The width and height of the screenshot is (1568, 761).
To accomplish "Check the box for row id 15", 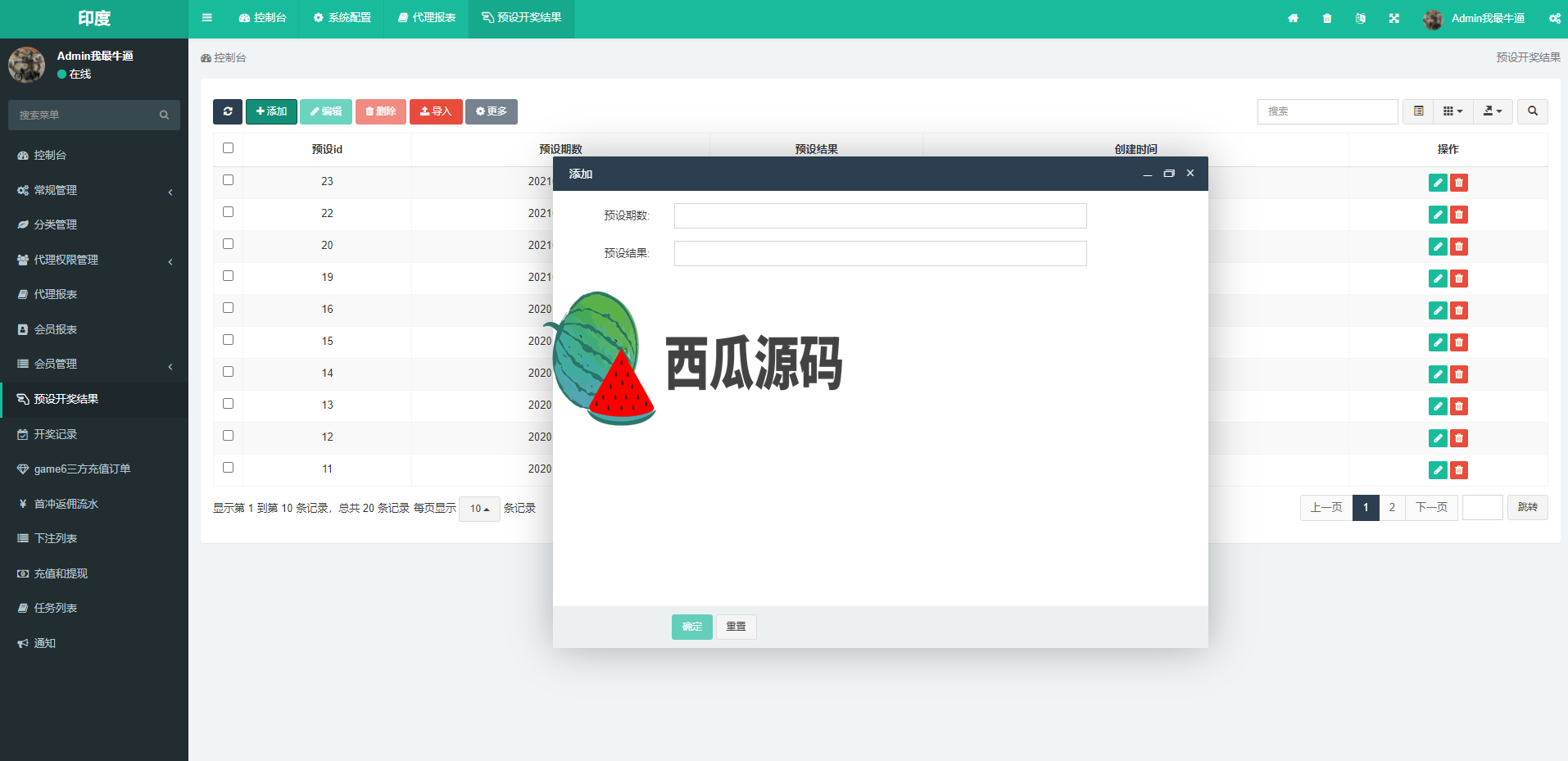I will click(228, 340).
